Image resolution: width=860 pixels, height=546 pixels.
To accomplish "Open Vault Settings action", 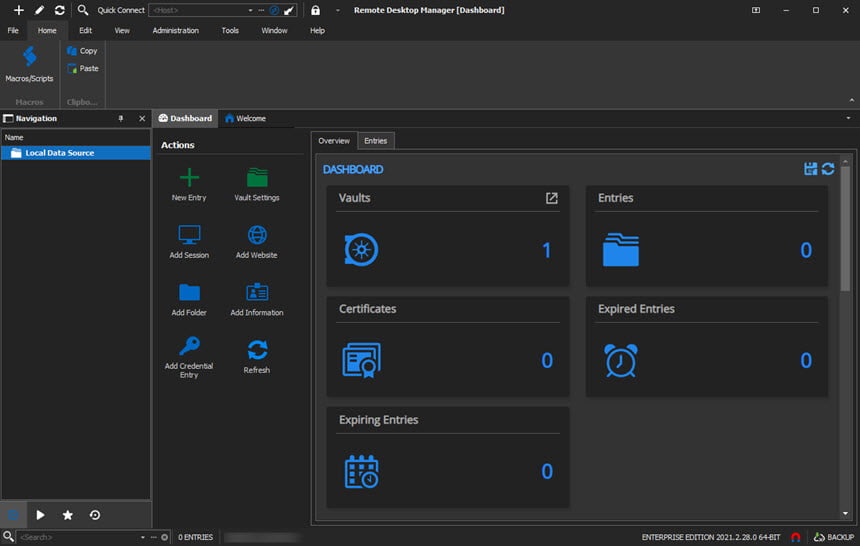I will click(x=257, y=185).
